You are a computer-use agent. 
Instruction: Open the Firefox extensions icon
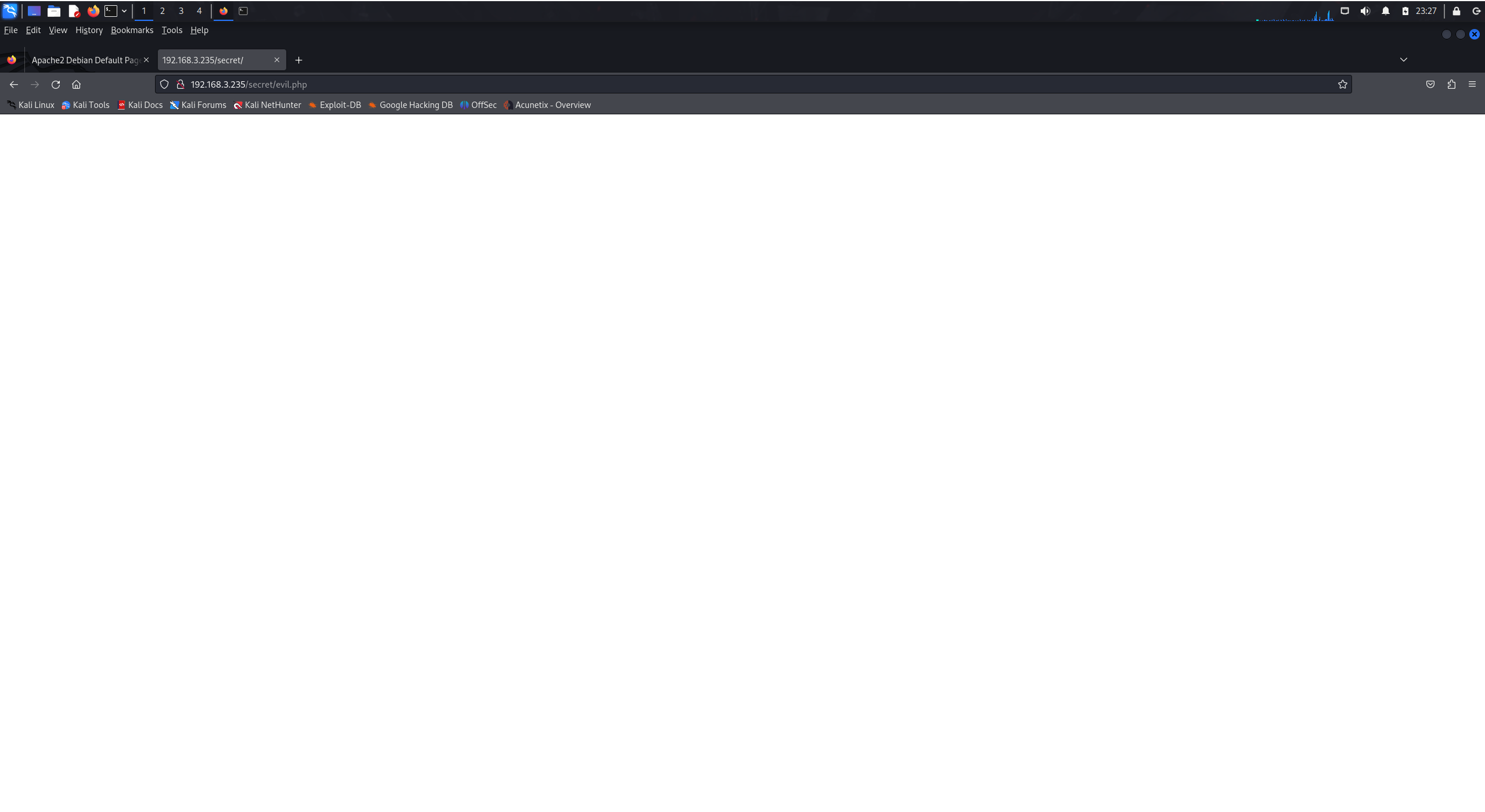(1451, 84)
